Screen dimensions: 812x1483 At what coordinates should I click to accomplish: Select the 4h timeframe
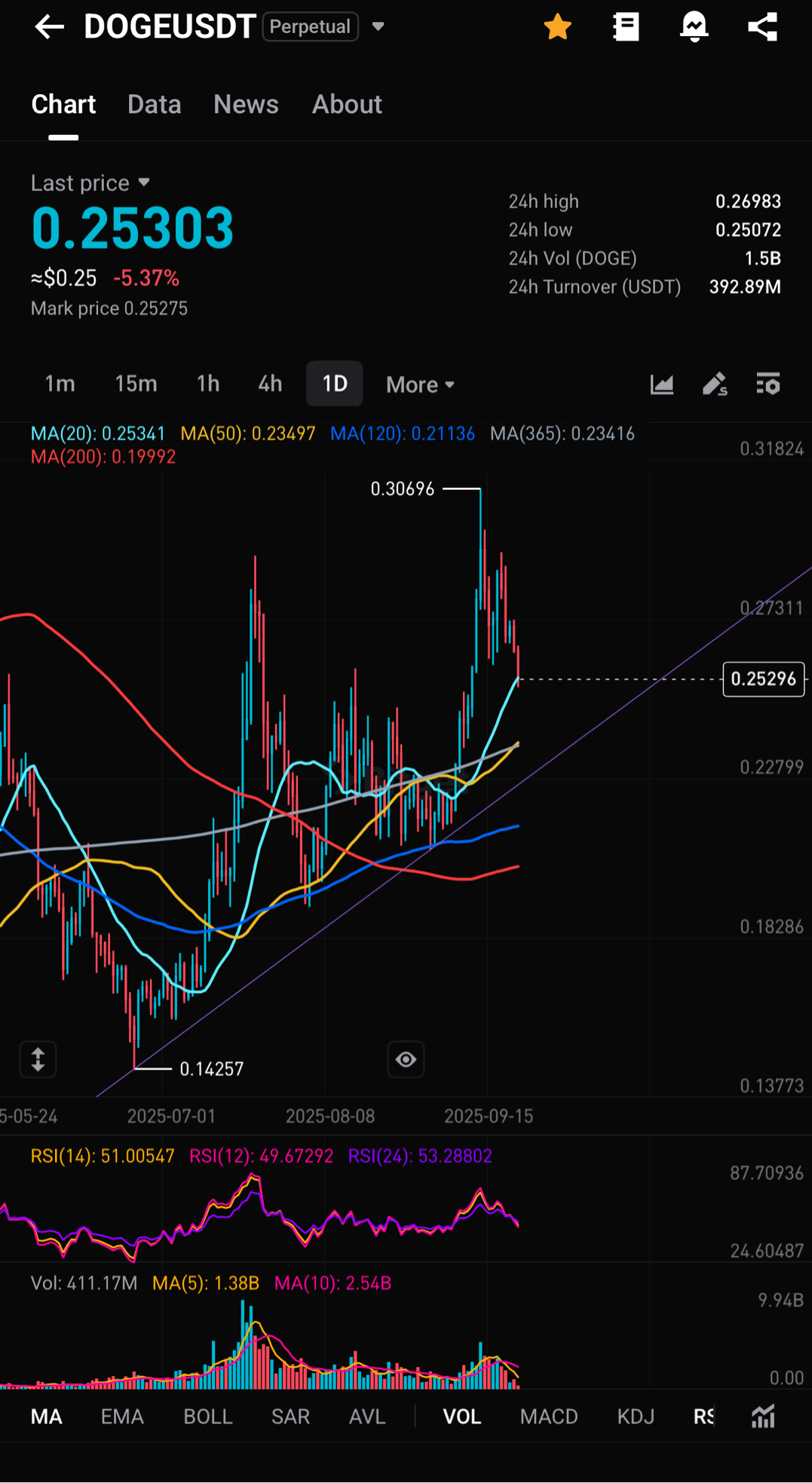tap(270, 384)
